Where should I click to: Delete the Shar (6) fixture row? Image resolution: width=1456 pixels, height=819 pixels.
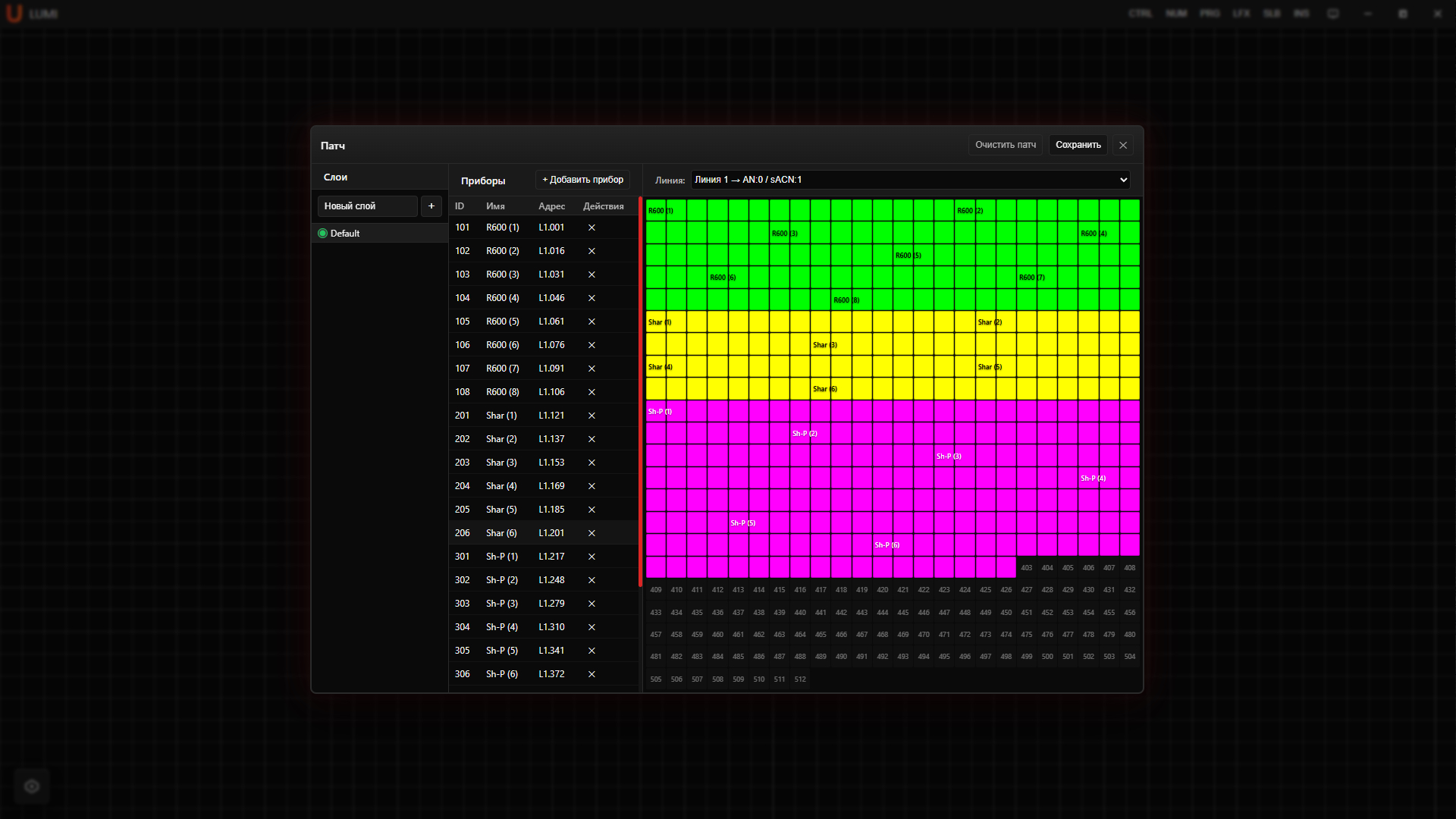coord(591,533)
